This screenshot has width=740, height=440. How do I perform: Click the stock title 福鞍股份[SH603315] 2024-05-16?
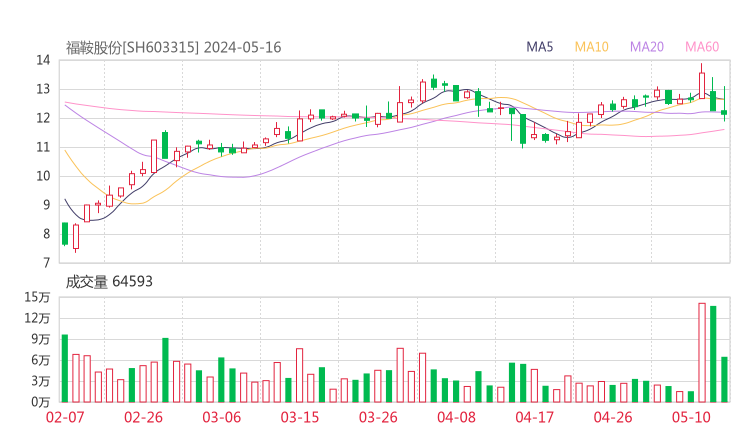click(x=173, y=48)
